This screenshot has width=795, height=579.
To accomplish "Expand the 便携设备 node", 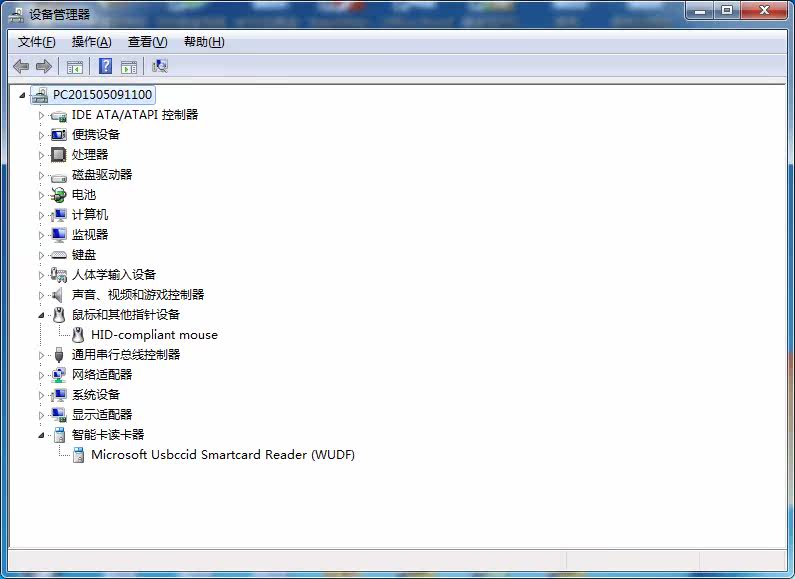I will (x=41, y=135).
